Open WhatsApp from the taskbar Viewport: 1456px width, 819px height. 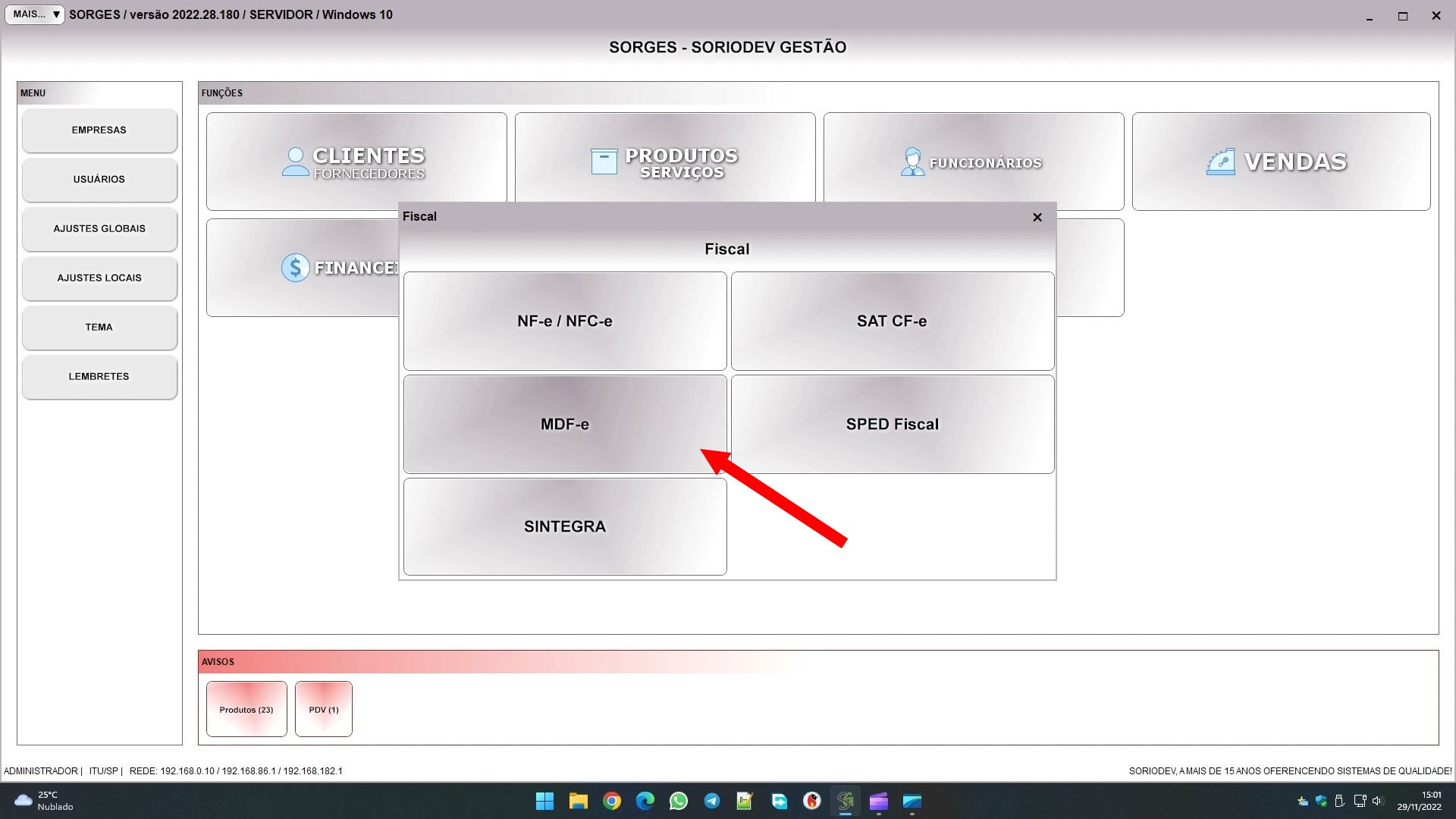(x=679, y=802)
